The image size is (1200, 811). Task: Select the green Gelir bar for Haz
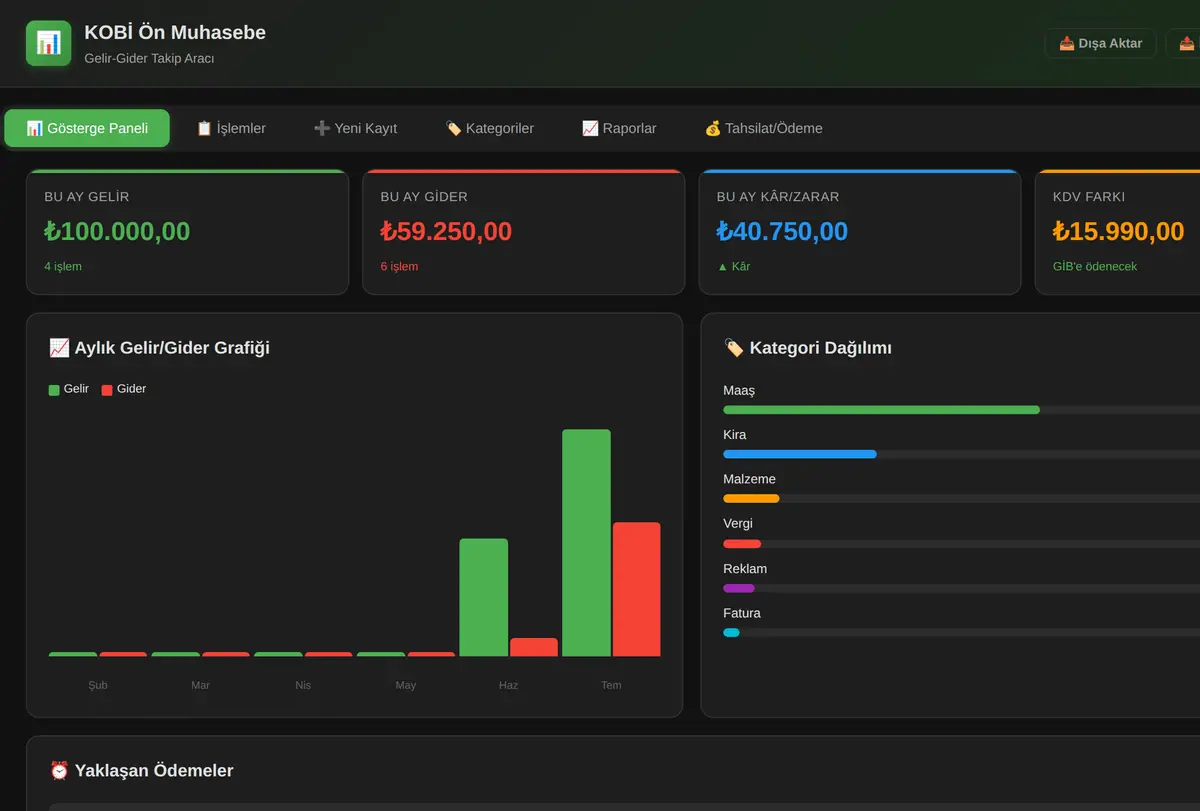point(484,598)
